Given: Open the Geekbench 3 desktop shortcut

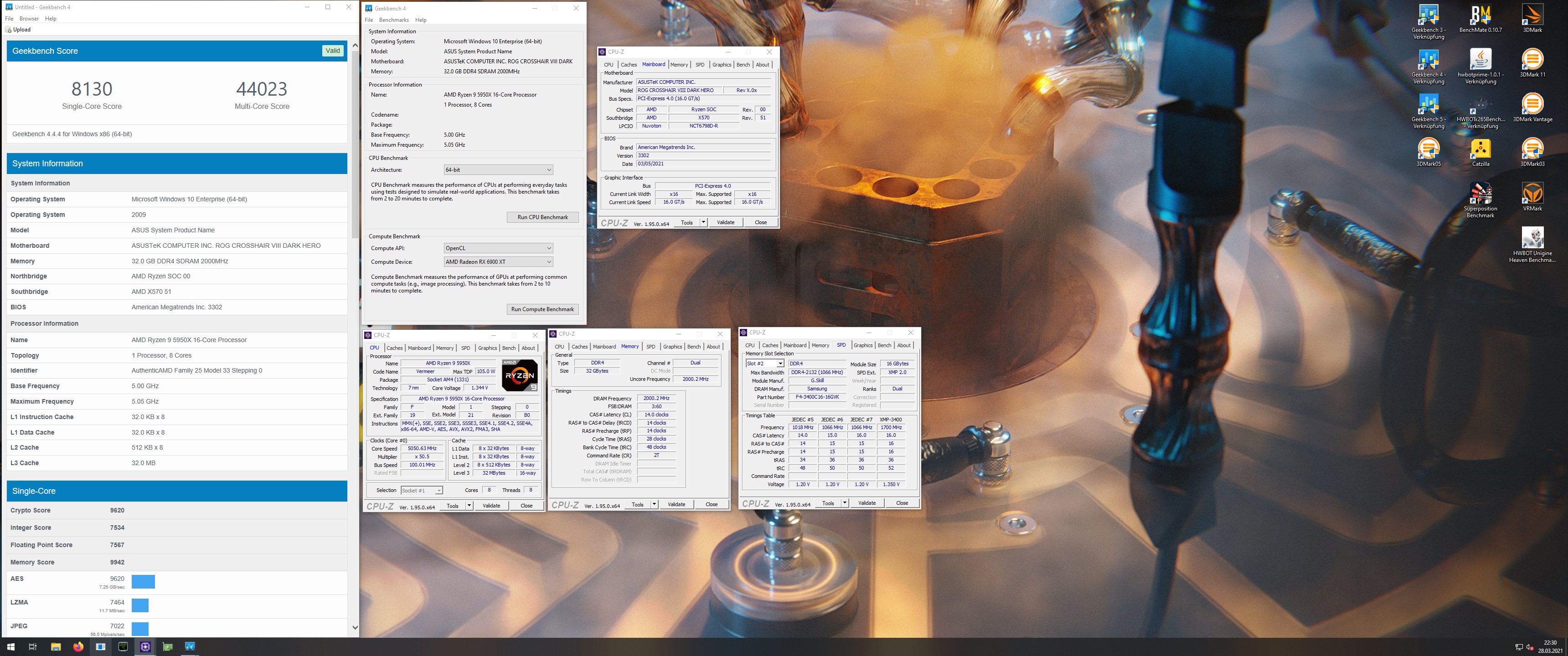Looking at the screenshot, I should [1428, 22].
